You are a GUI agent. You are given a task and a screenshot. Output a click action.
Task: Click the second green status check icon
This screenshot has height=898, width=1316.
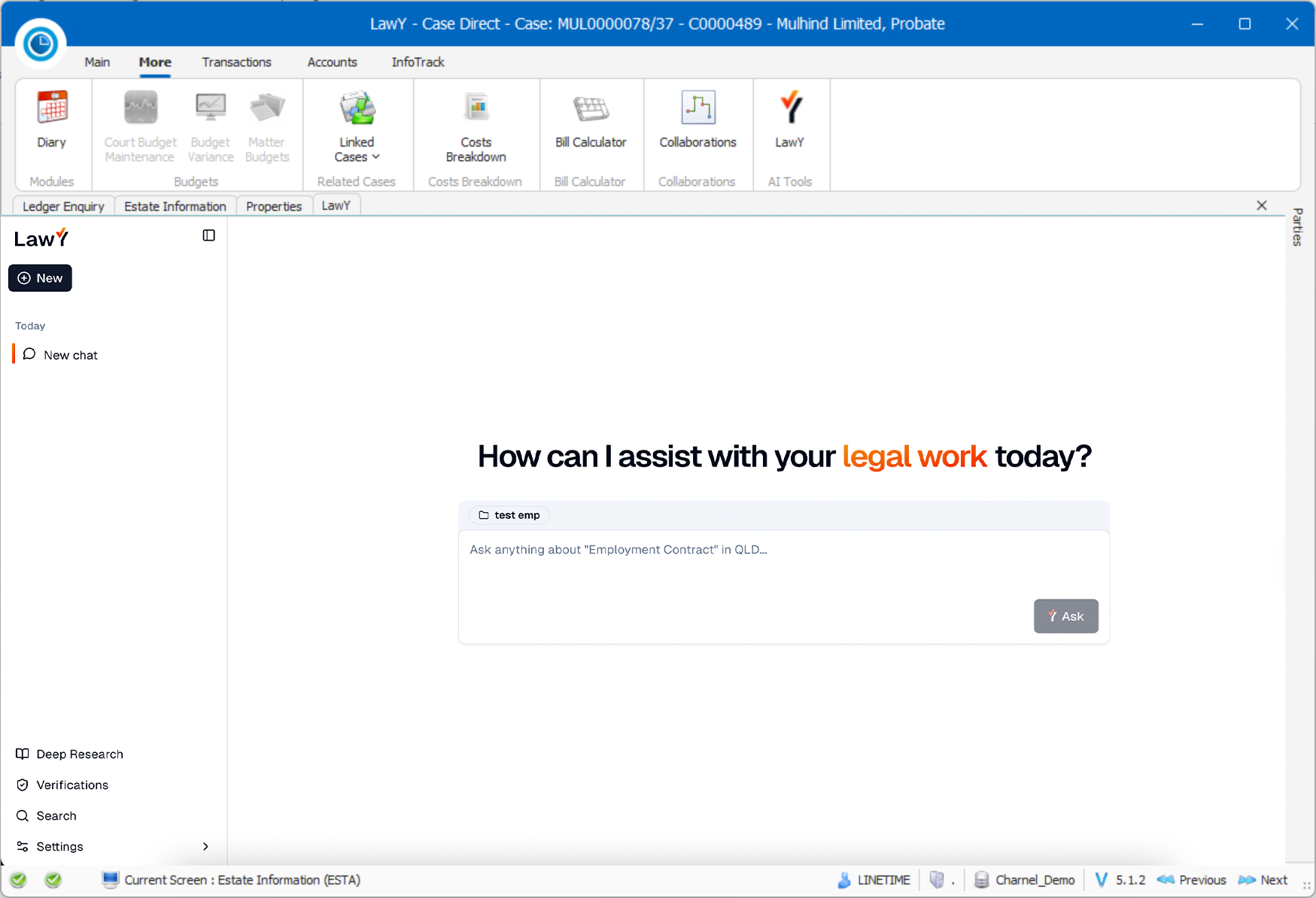53,880
